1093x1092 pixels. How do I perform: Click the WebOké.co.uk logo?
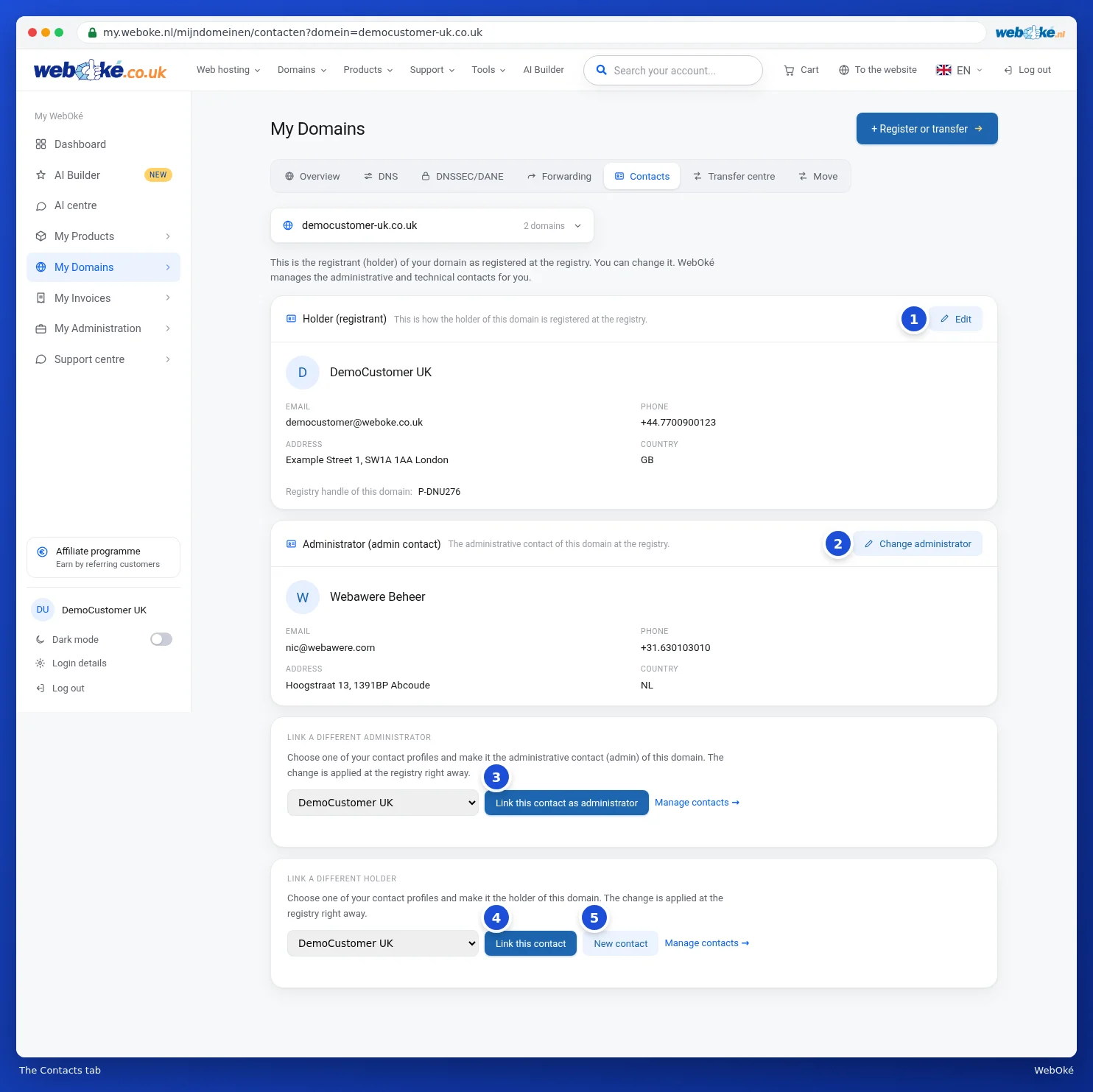point(100,70)
